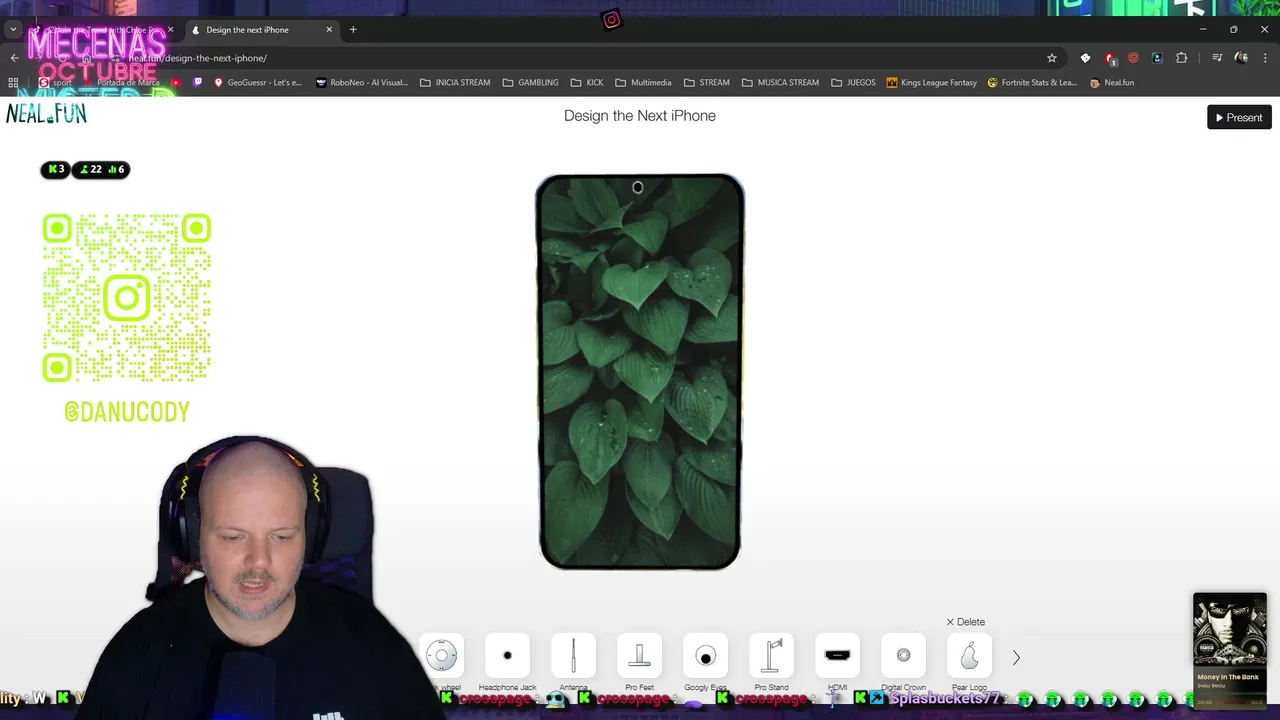Start the Present mode

pos(1239,117)
